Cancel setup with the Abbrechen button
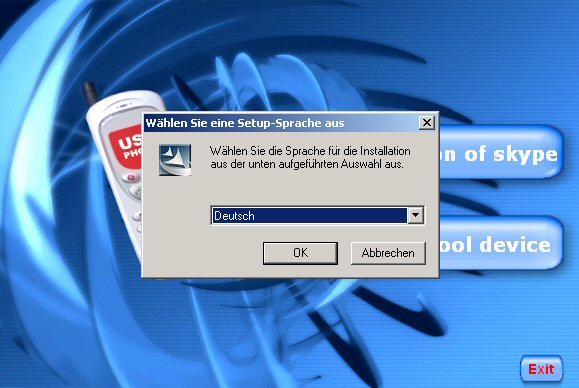This screenshot has width=579, height=388. pyautogui.click(x=388, y=253)
